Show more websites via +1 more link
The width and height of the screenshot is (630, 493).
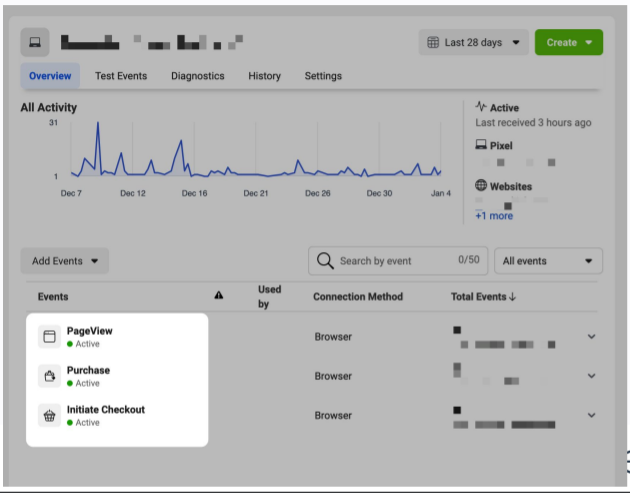click(x=494, y=216)
